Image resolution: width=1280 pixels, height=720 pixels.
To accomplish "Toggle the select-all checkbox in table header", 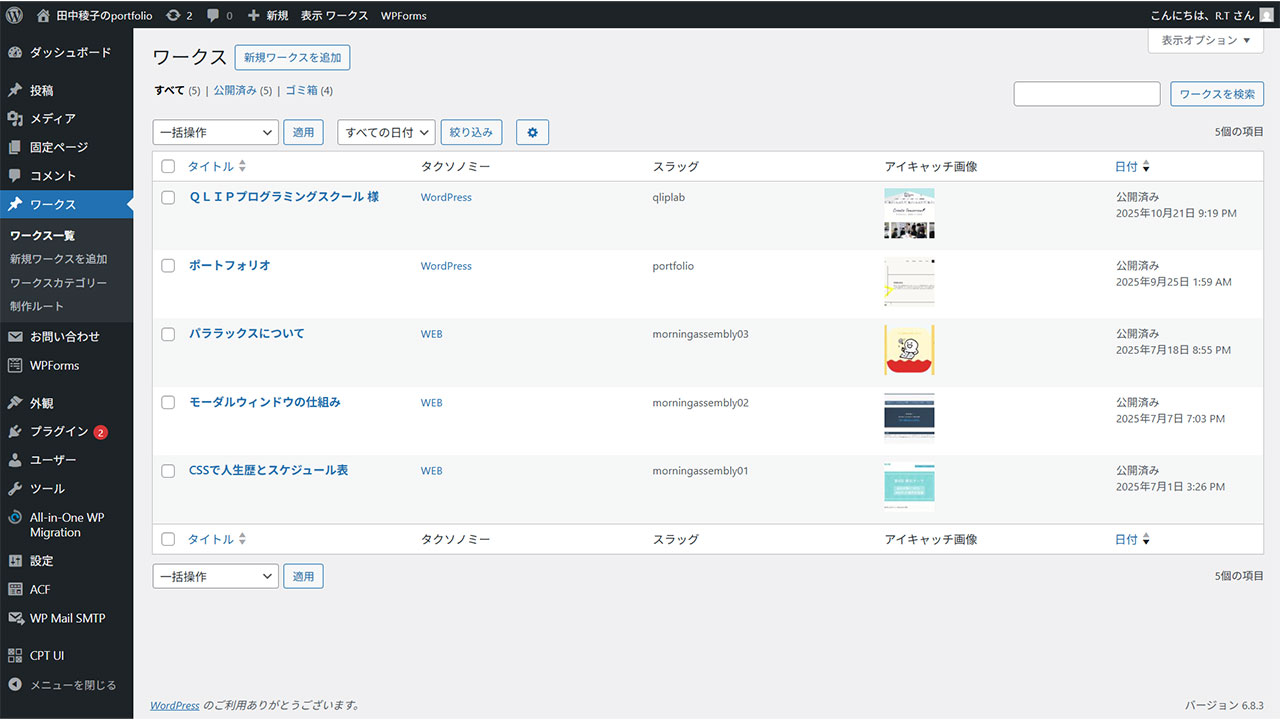I will (x=168, y=167).
